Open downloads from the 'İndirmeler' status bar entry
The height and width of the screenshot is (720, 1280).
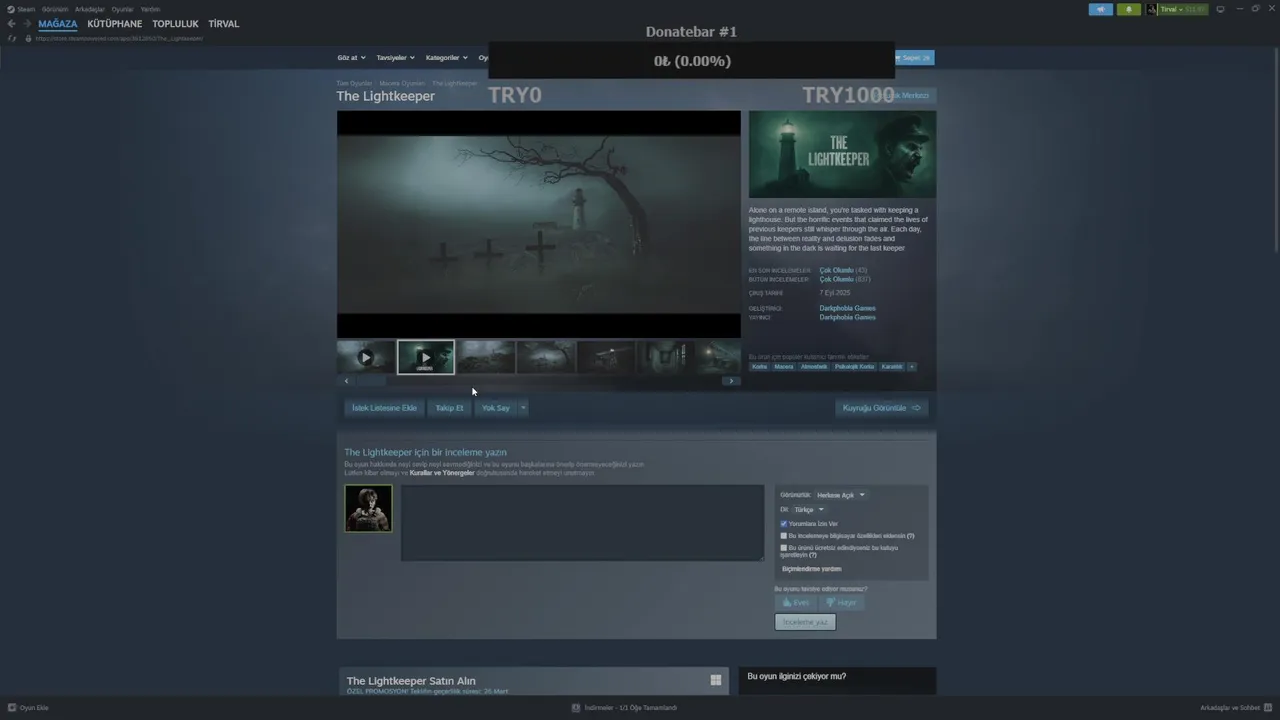tap(625, 707)
